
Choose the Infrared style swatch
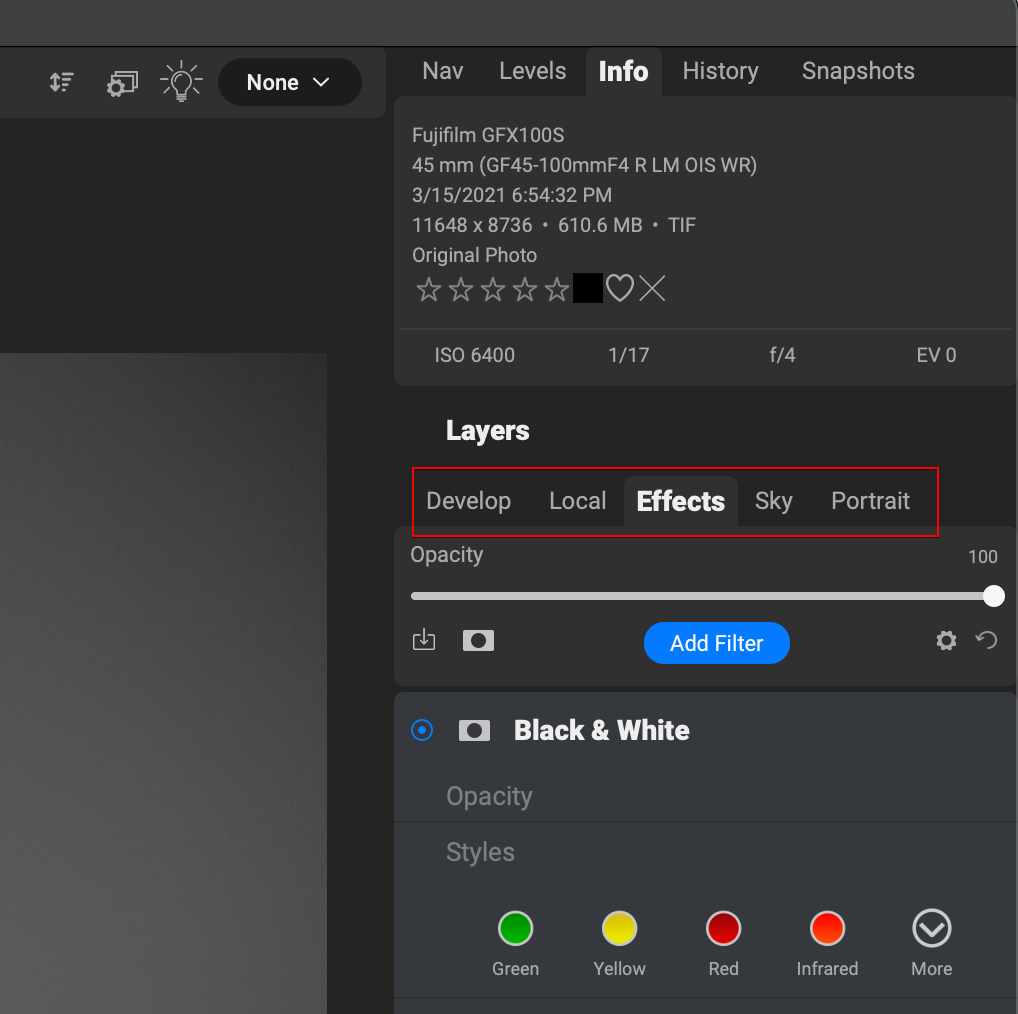[827, 929]
